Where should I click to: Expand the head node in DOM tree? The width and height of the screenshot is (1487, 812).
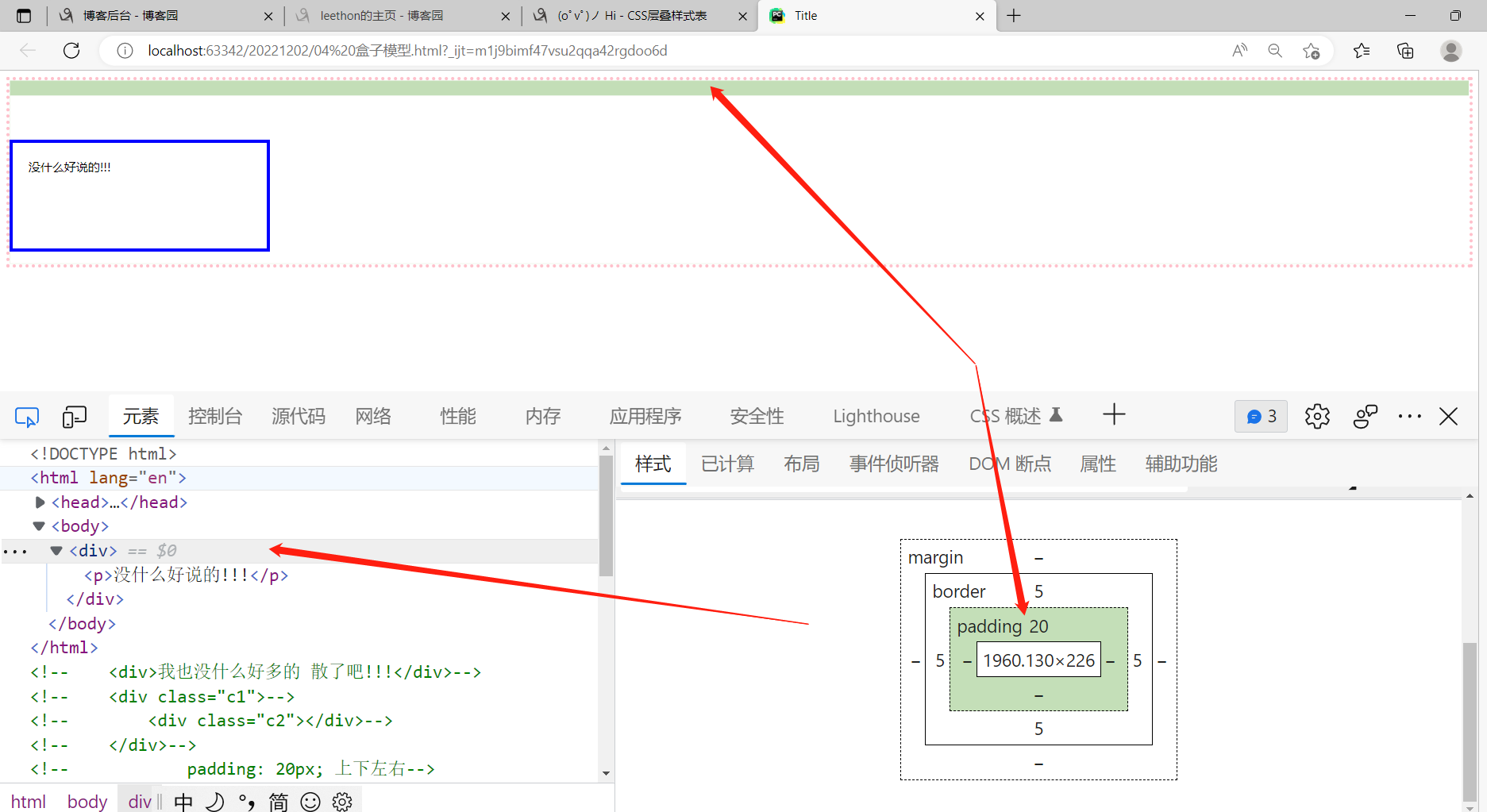click(40, 502)
